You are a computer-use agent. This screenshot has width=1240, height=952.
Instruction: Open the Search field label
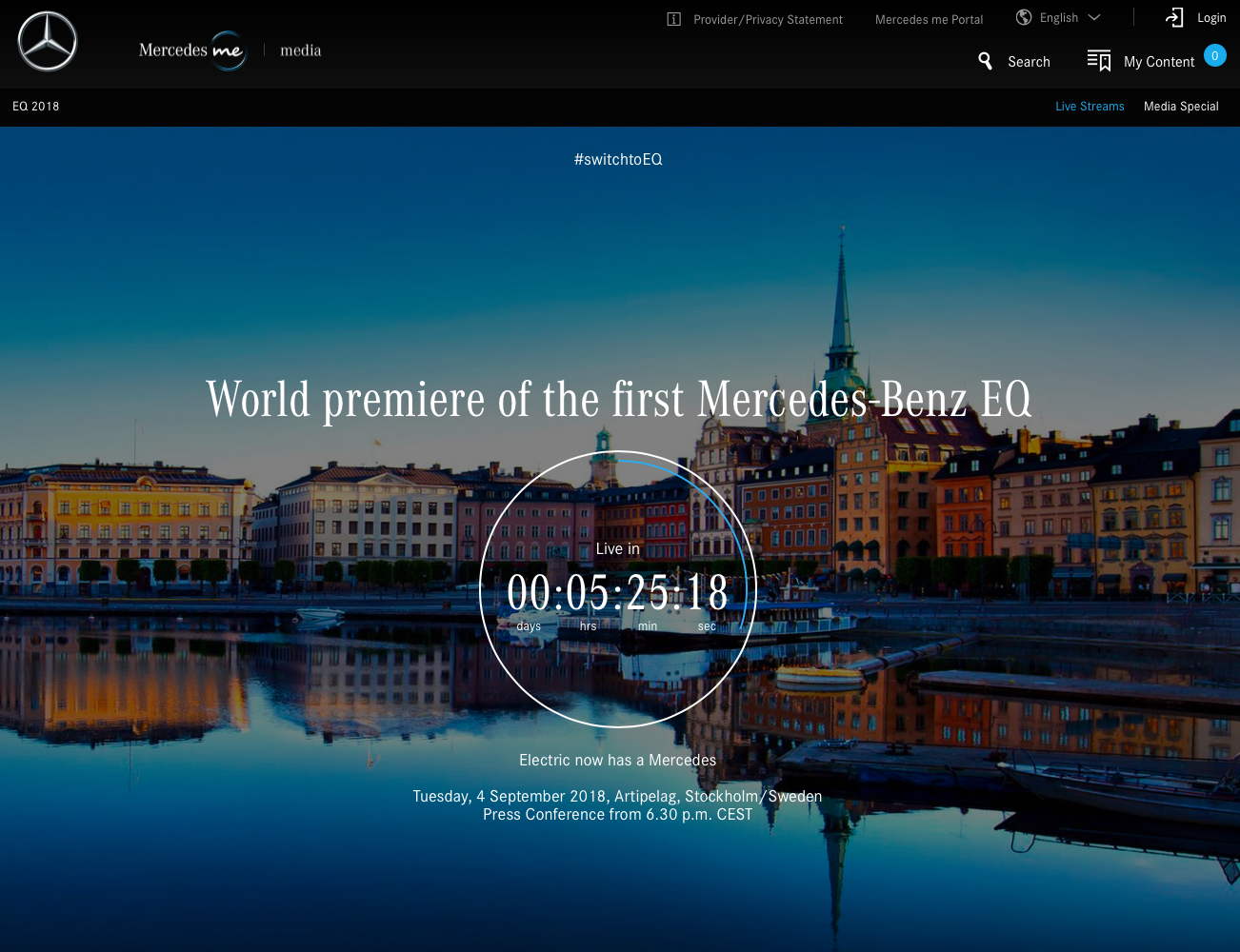tap(1029, 62)
